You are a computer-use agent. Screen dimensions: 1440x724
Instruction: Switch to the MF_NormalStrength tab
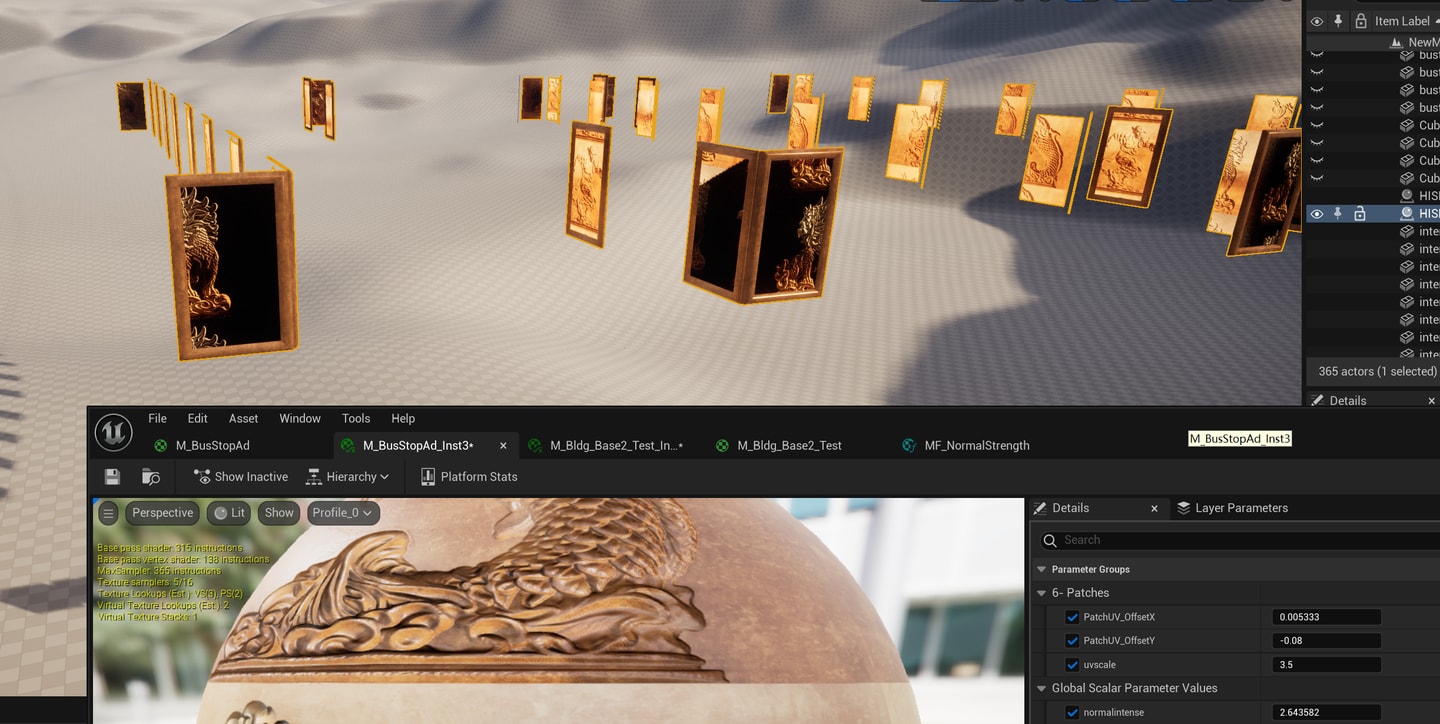977,446
